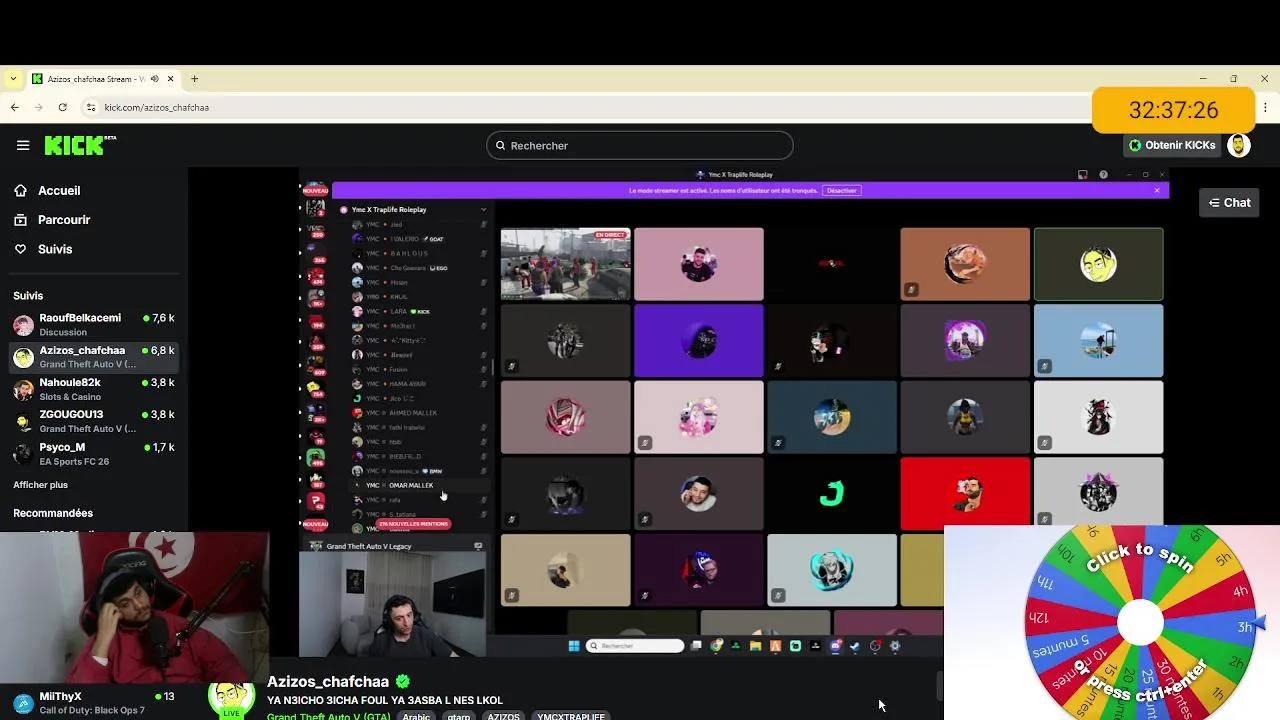The image size is (1280, 720).
Task: Open Chrome icon in the streamed taskbar
Action: [716, 646]
